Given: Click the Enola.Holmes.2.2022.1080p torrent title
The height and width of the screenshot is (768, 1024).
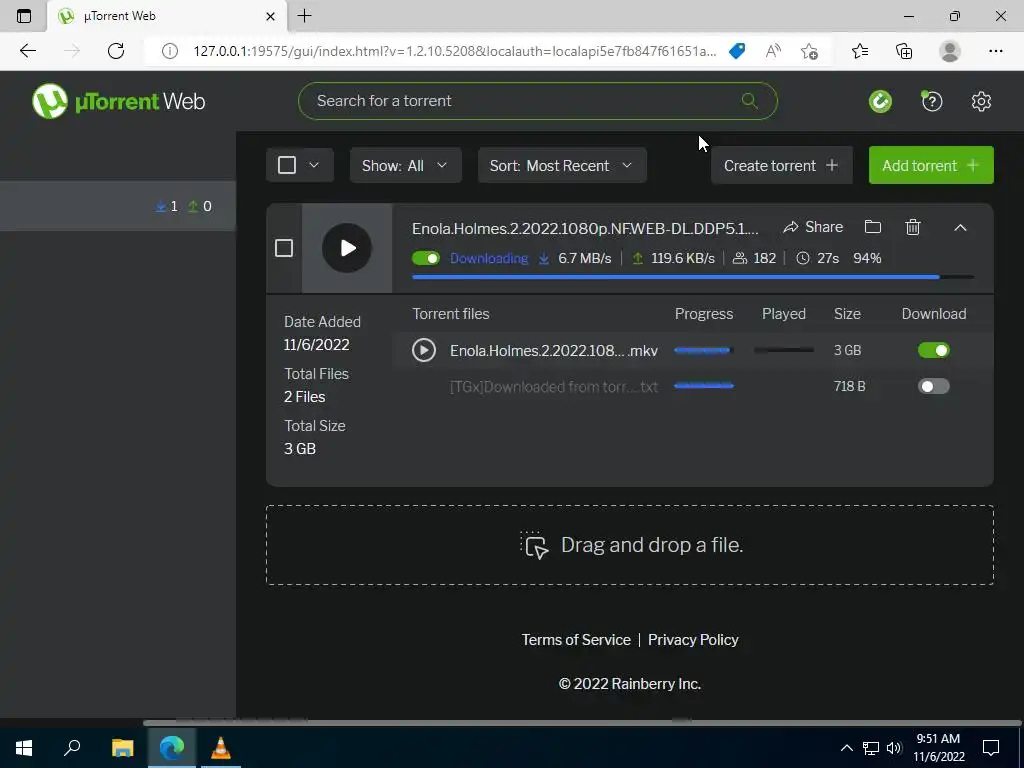Looking at the screenshot, I should (x=585, y=229).
